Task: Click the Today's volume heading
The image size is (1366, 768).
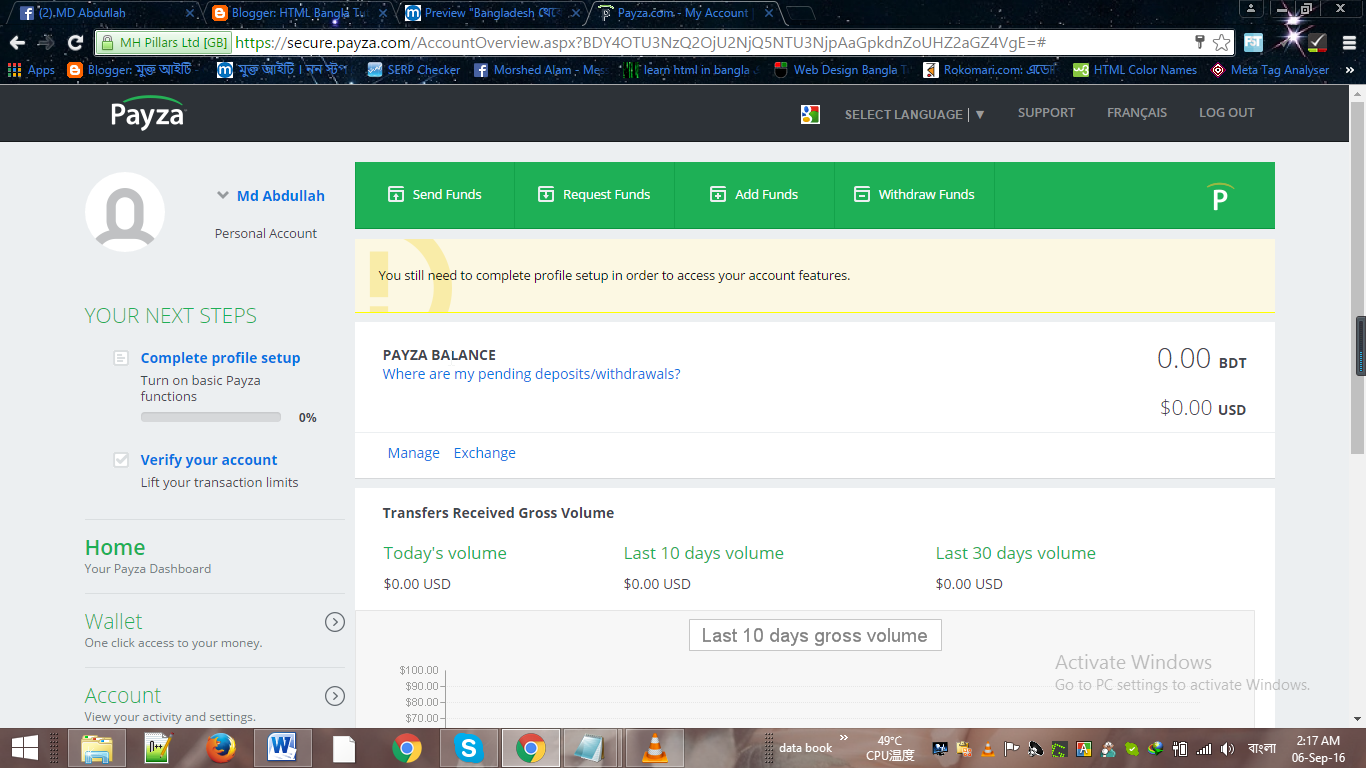Action: [x=445, y=553]
